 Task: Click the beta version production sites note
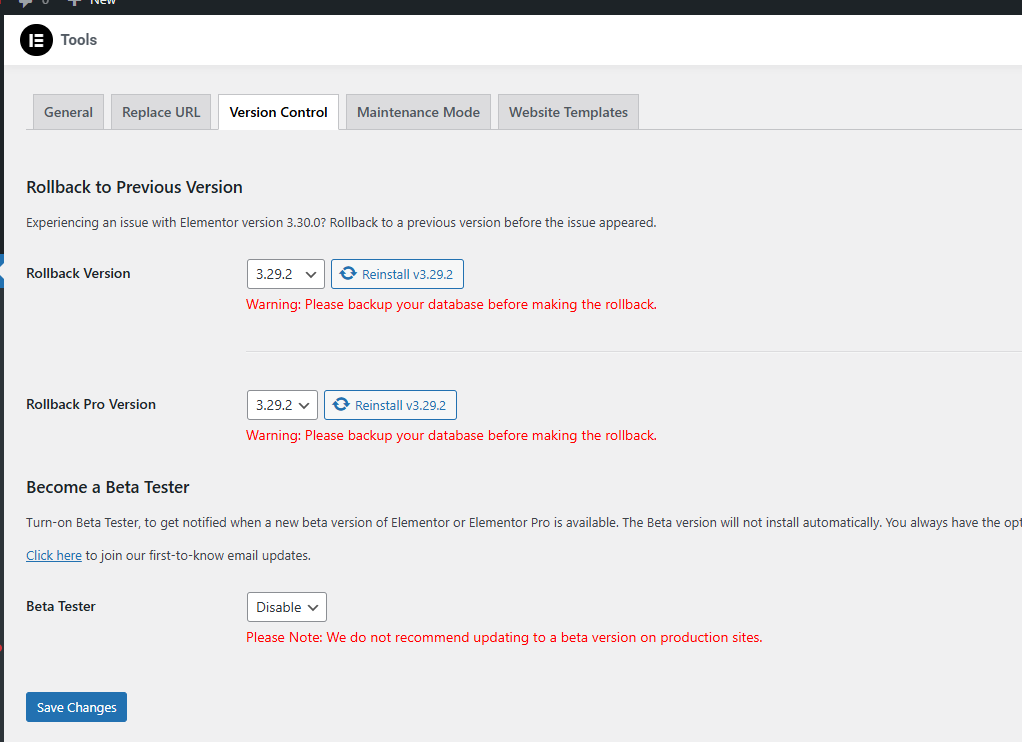504,638
